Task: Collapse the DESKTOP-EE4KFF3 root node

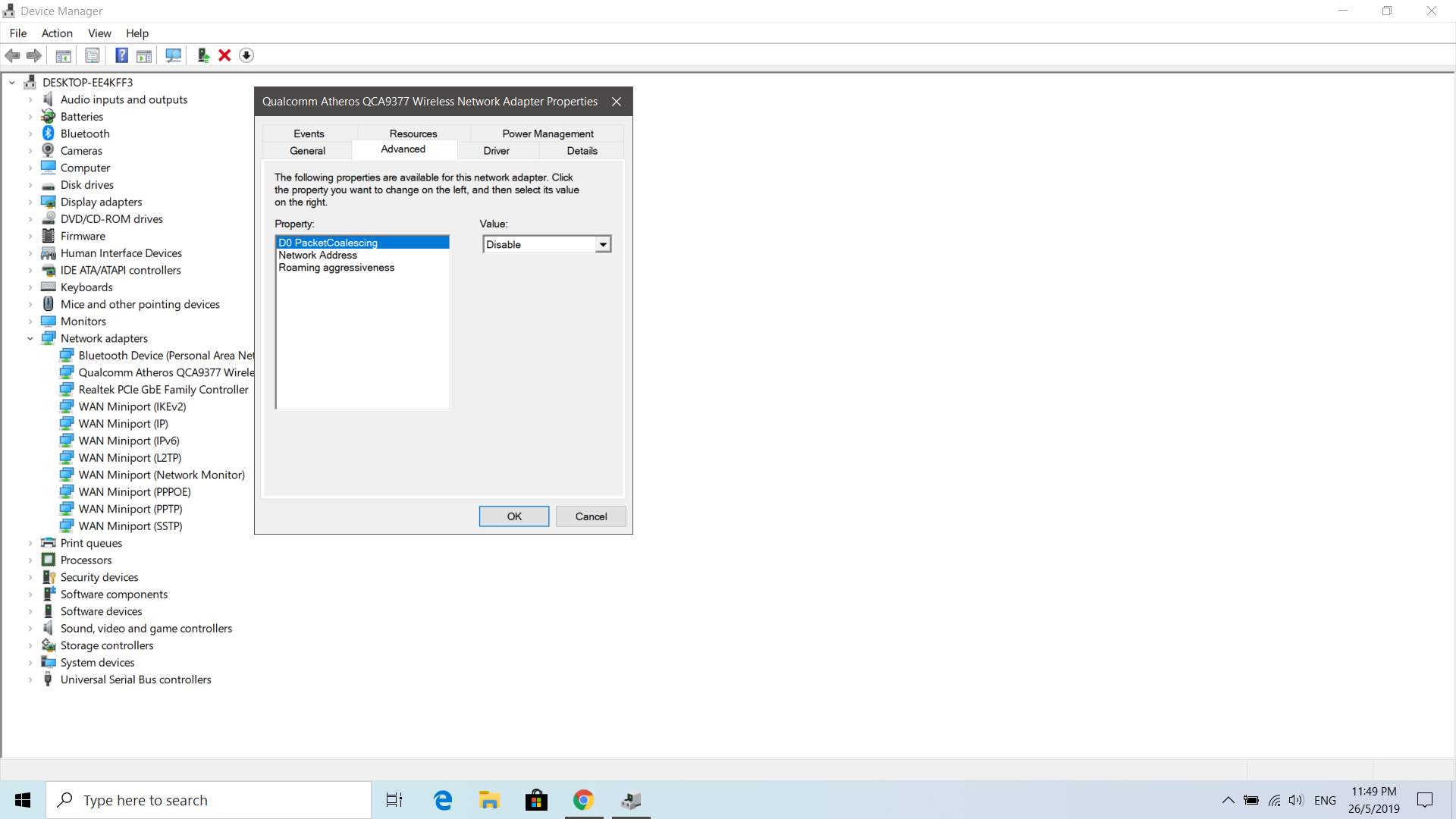Action: [x=12, y=82]
